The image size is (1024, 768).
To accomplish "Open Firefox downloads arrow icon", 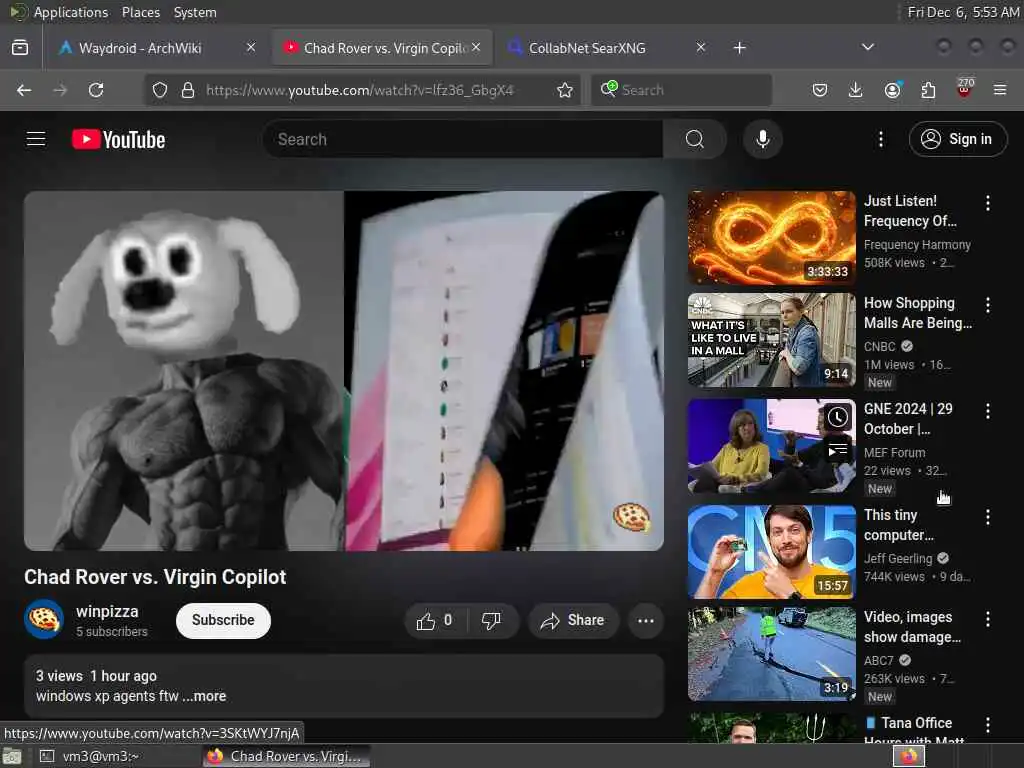I will [x=855, y=90].
